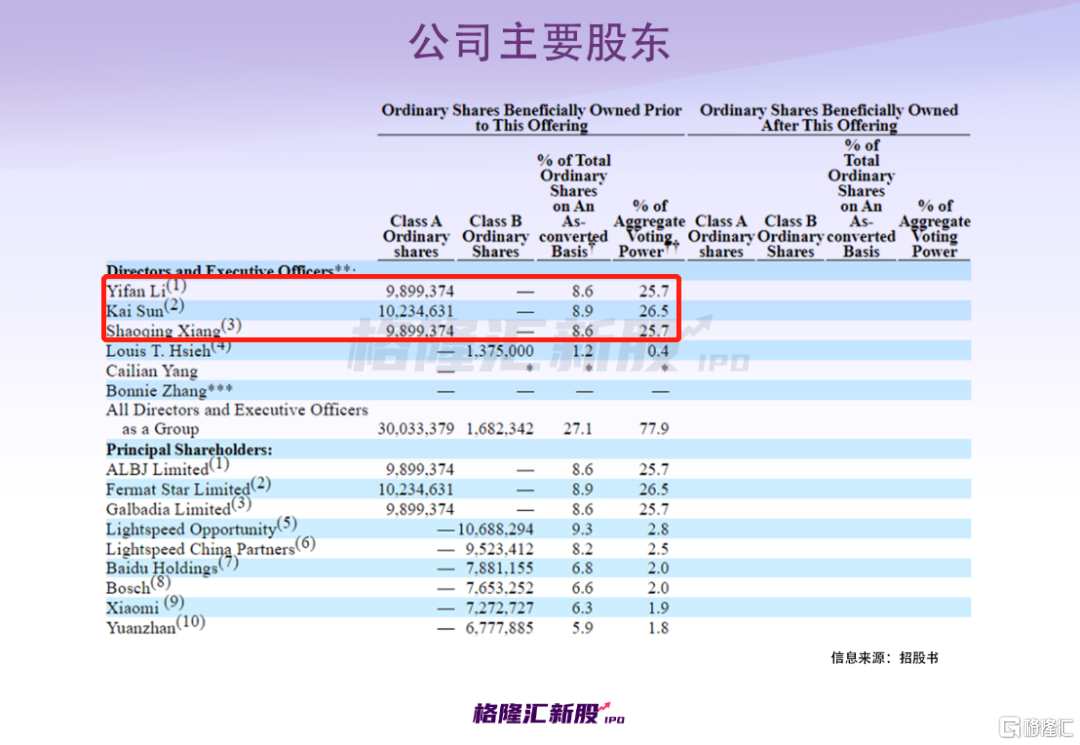Select the 'Xiaomi' row name
Screen dimensions: 1080x745
(145, 607)
